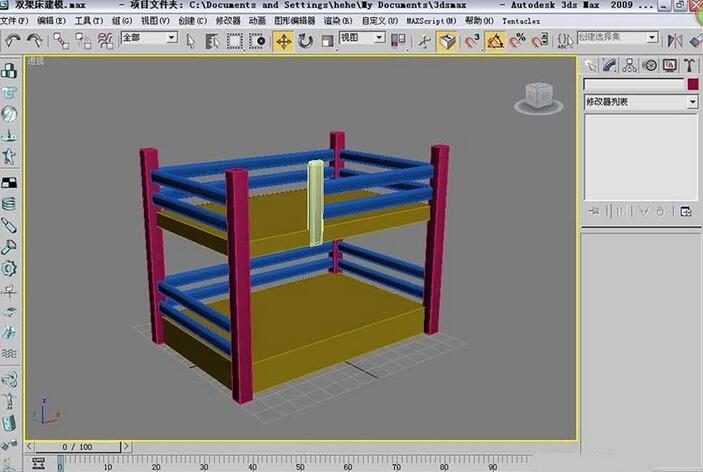Image resolution: width=703 pixels, height=472 pixels.
Task: Click the Motor gear icon in left toolbar
Action: click(x=9, y=268)
